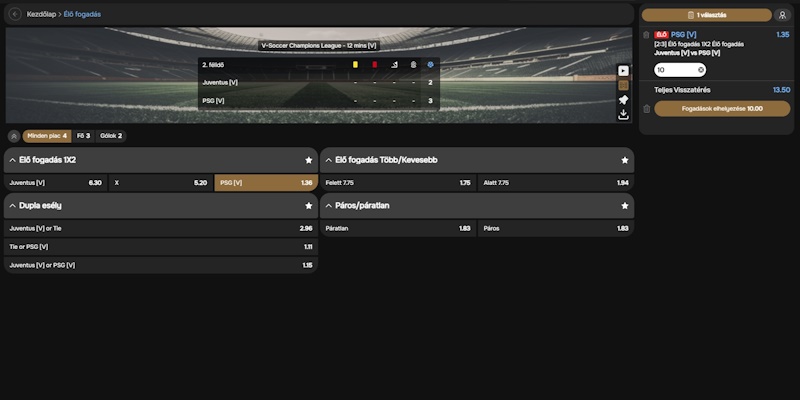Click the live stream play icon
The image size is (800, 400).
tap(623, 71)
